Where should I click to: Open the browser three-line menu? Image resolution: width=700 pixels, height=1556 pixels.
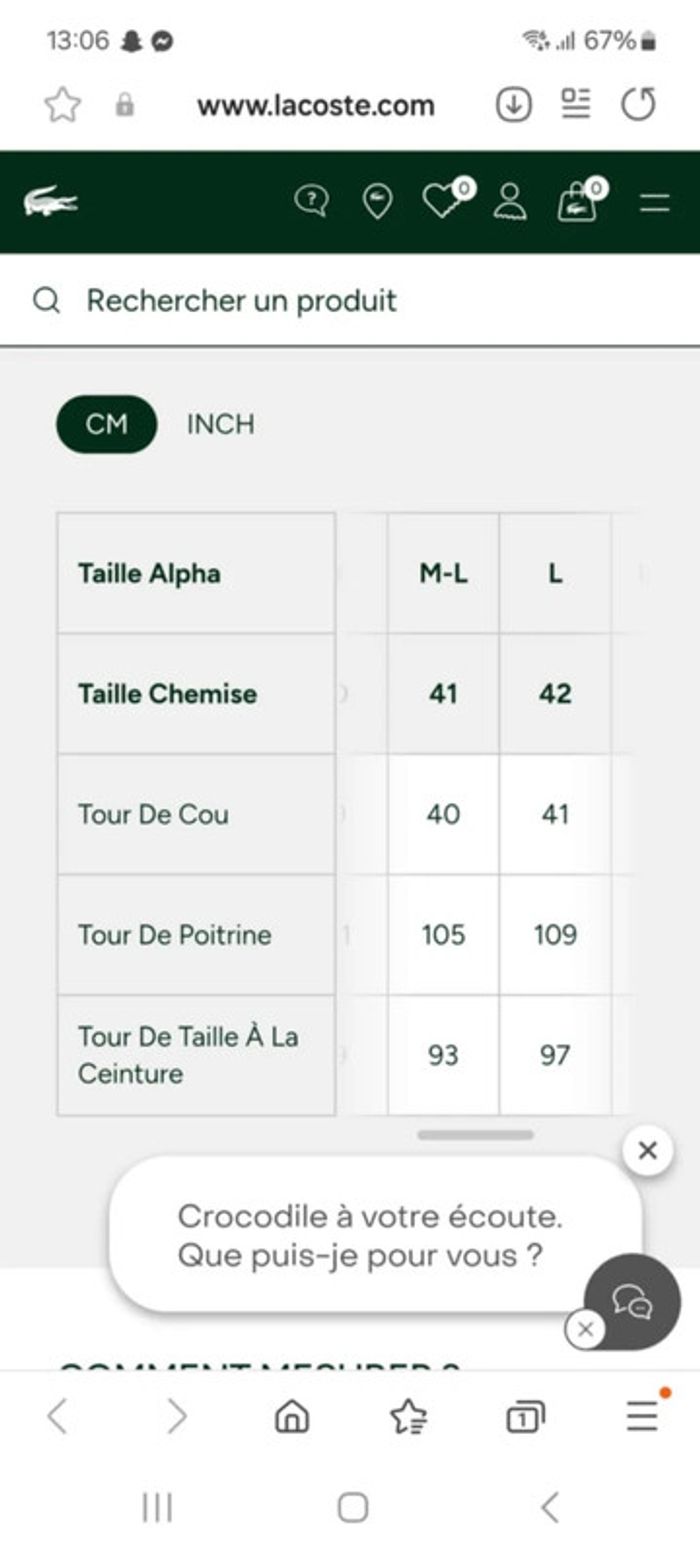pyautogui.click(x=642, y=1416)
